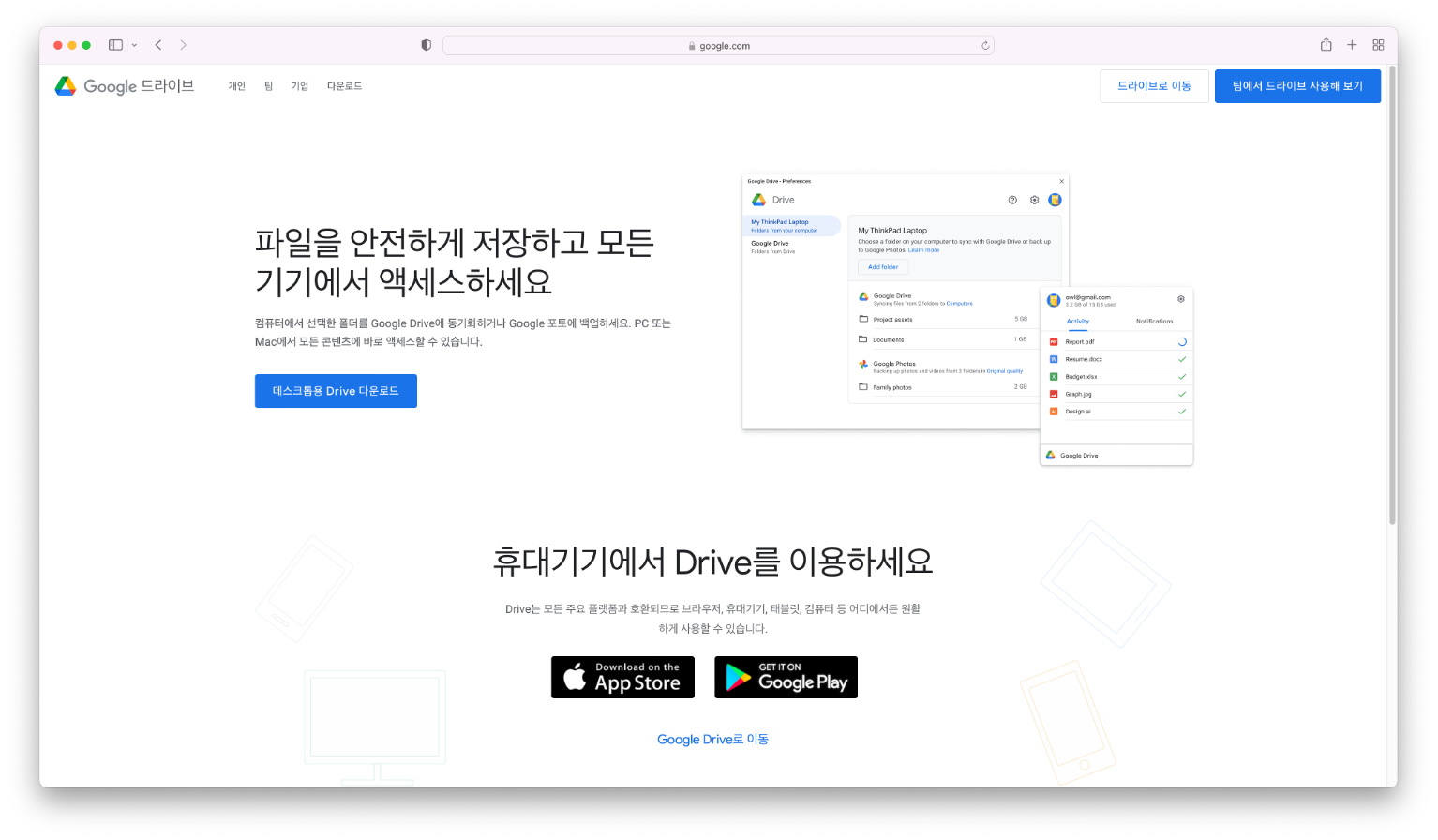Click the 'owl@gmail.com' account text
The image size is (1438, 840).
[x=1087, y=297]
